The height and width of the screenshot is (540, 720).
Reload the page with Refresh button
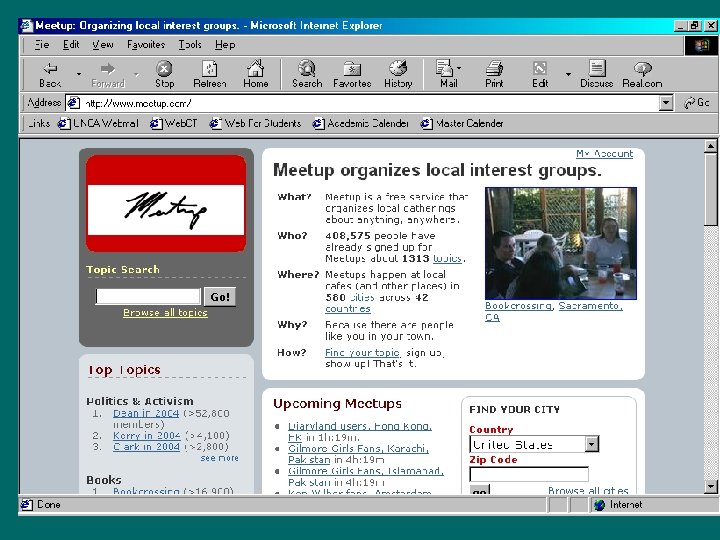pyautogui.click(x=210, y=74)
